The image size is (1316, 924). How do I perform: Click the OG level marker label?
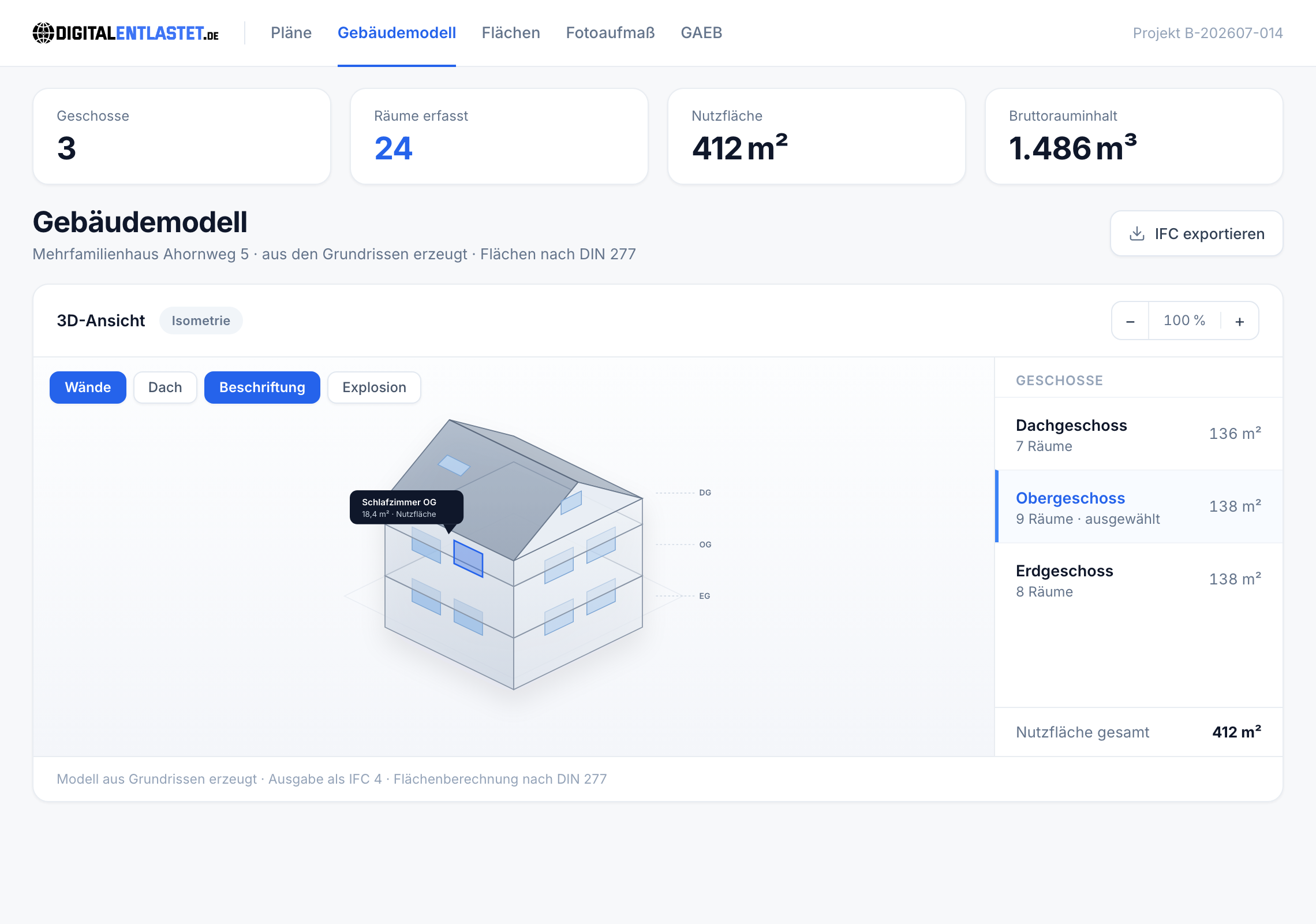[705, 545]
